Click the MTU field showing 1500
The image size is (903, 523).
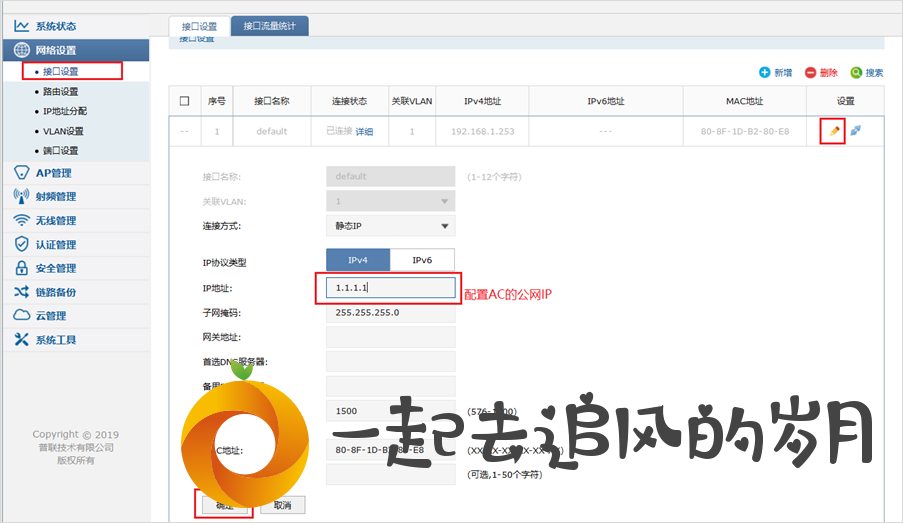pyautogui.click(x=390, y=411)
